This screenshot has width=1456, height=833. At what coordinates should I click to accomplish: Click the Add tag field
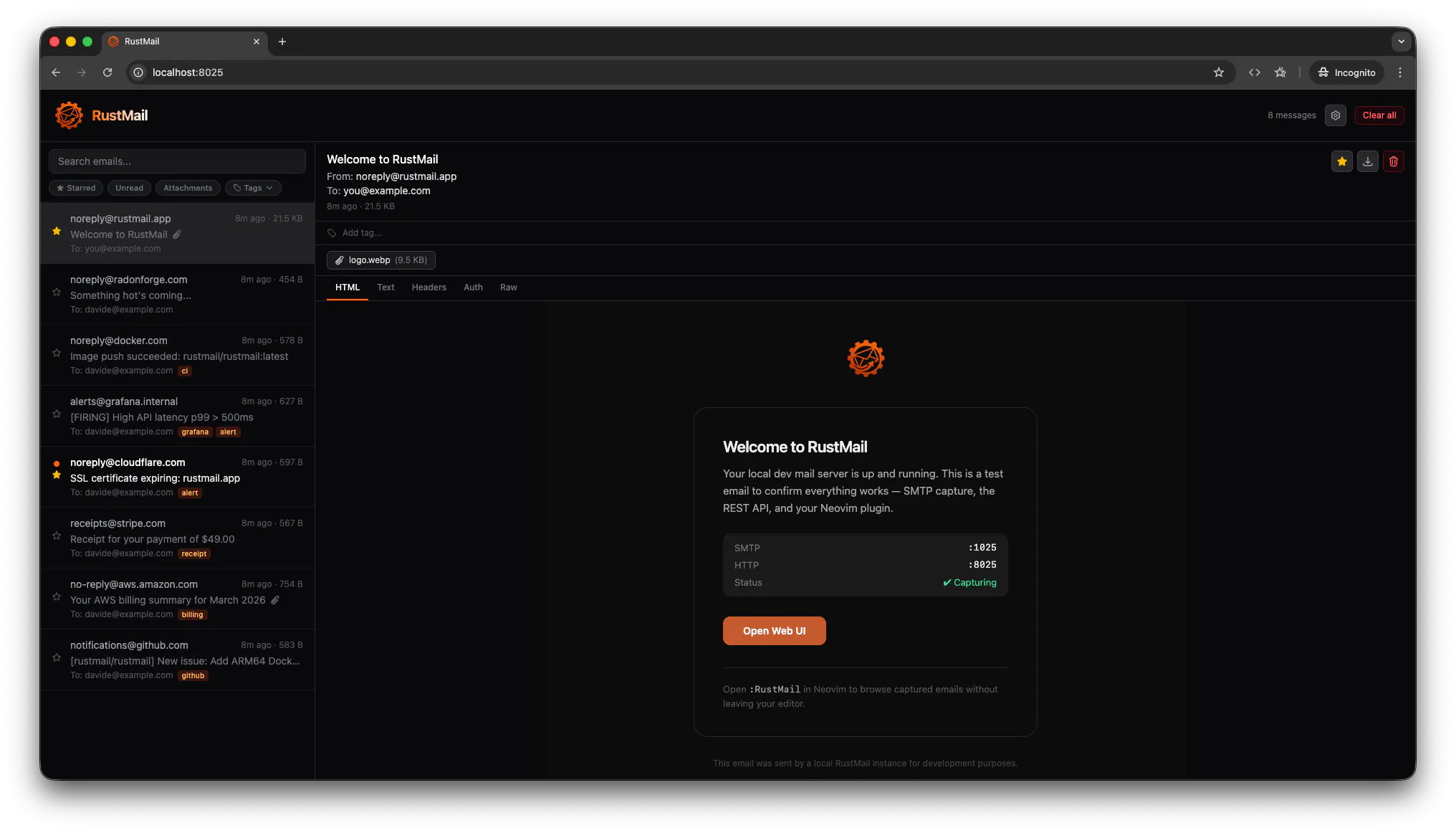(362, 233)
